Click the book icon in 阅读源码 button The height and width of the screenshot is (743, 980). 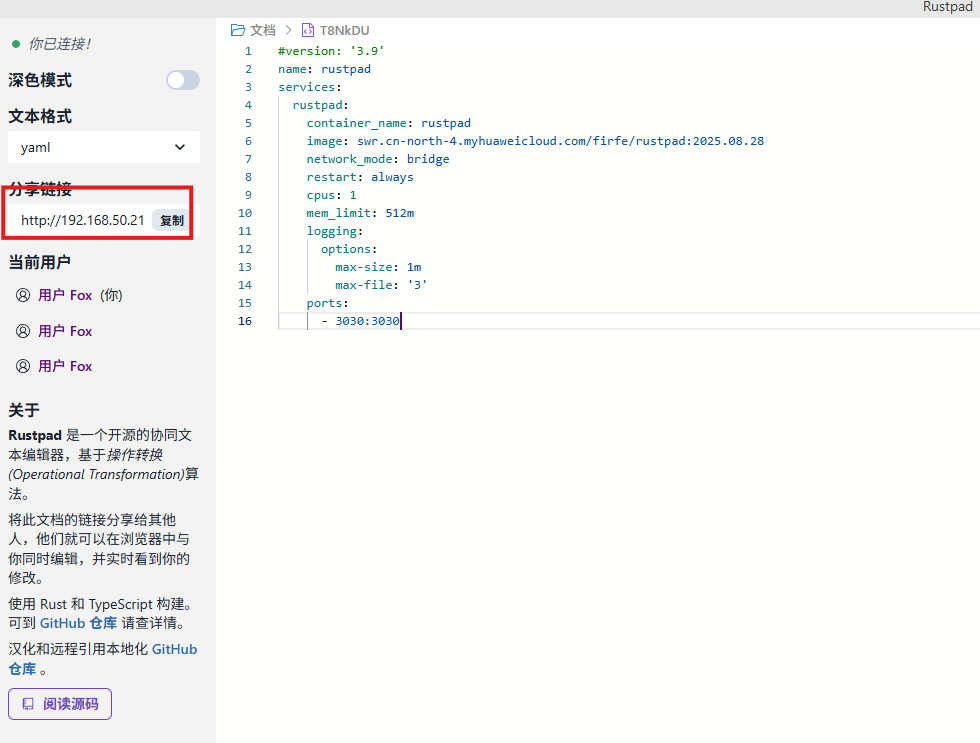tap(28, 704)
